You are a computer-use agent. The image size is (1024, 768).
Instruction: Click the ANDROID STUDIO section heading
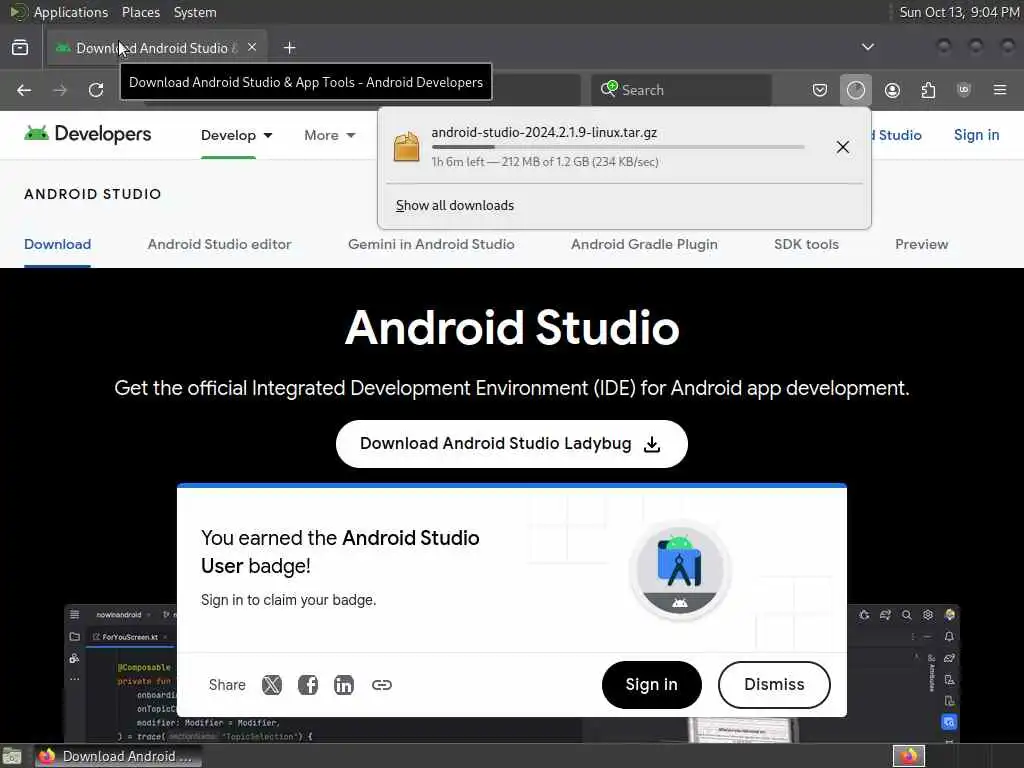pos(93,194)
